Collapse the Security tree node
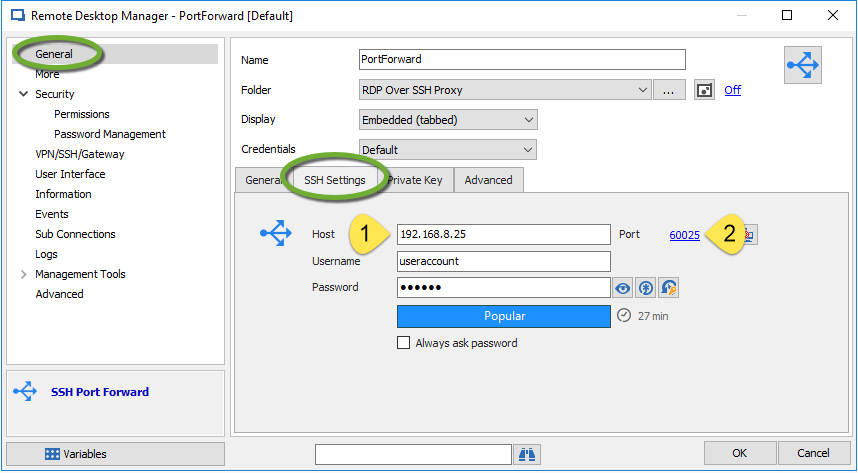Image resolution: width=858 pixels, height=473 pixels. 23,94
